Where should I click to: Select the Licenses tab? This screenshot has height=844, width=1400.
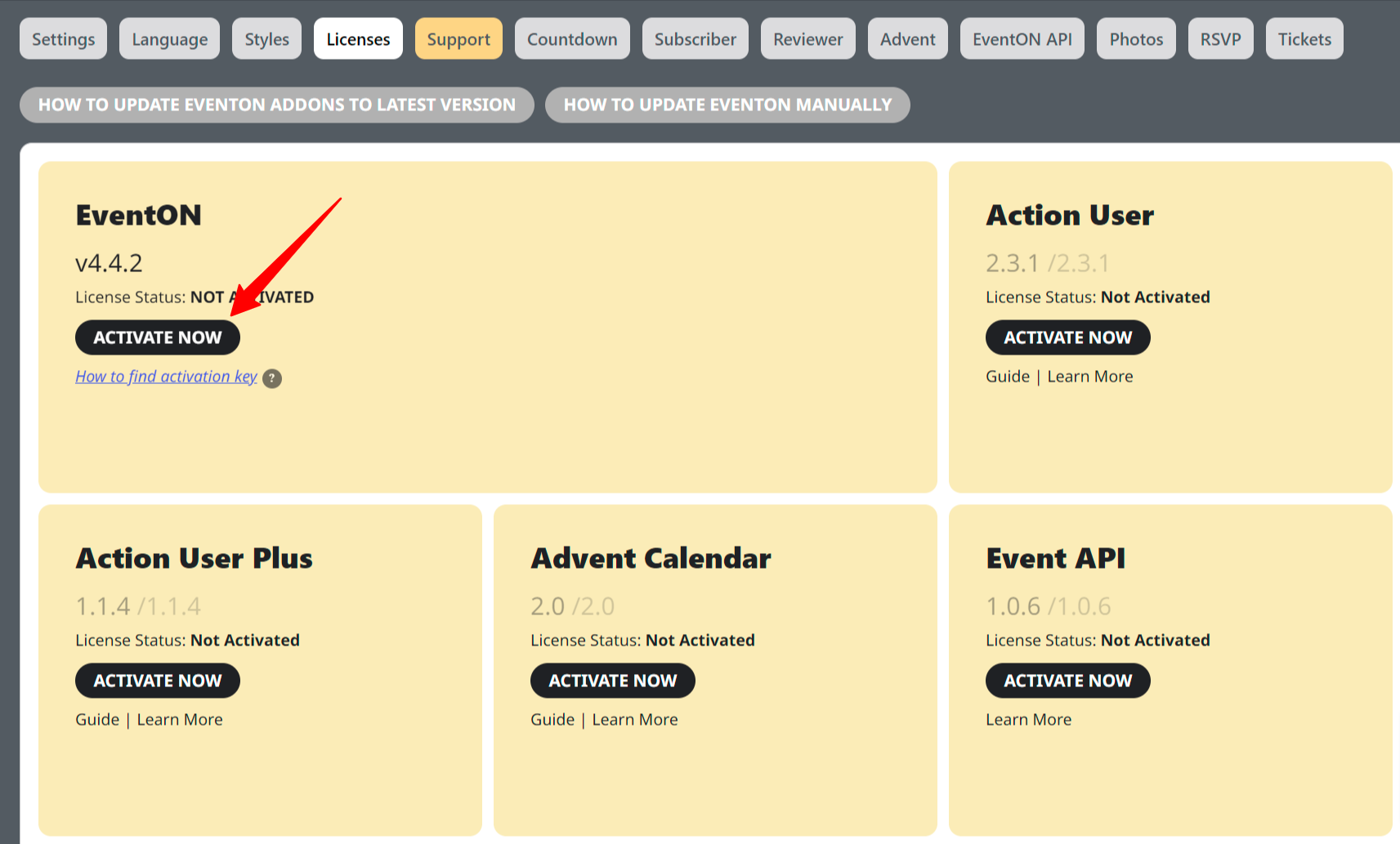tap(358, 38)
